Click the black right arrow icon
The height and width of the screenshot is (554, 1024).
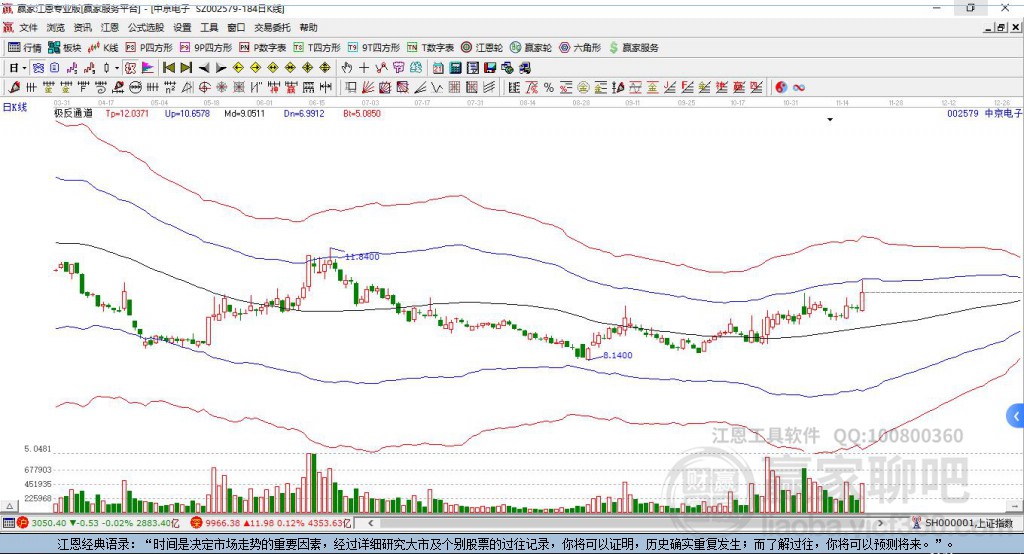221,67
